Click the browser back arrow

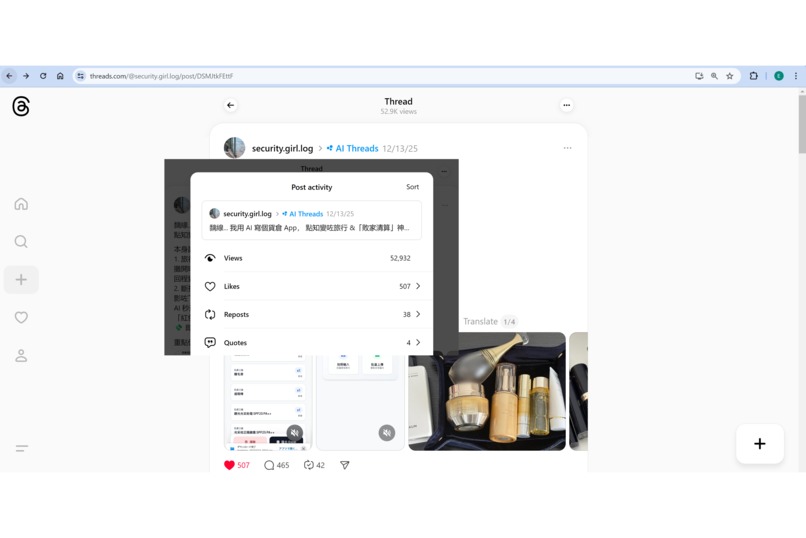coord(9,76)
